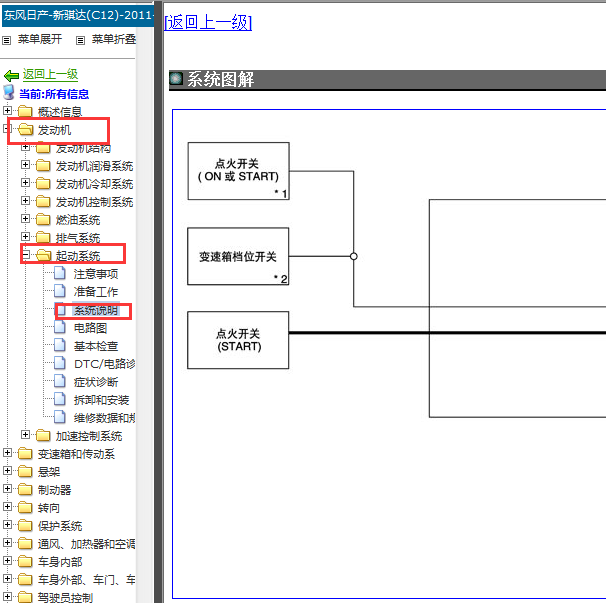The image size is (606, 603).
Task: Click the folder icon for 燃油系统
Action: coord(43,219)
